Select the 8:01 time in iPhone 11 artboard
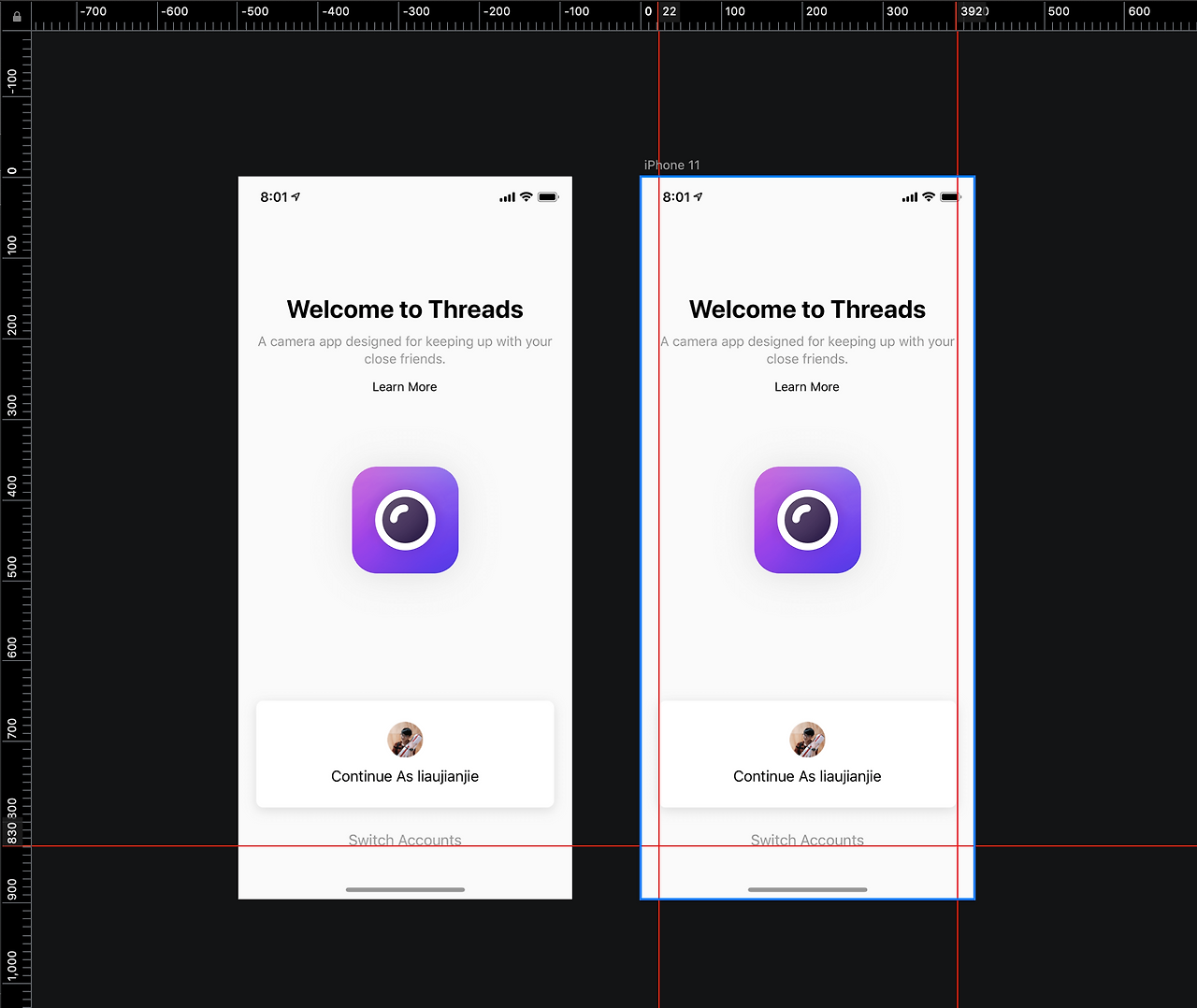The width and height of the screenshot is (1197, 1008). click(676, 197)
